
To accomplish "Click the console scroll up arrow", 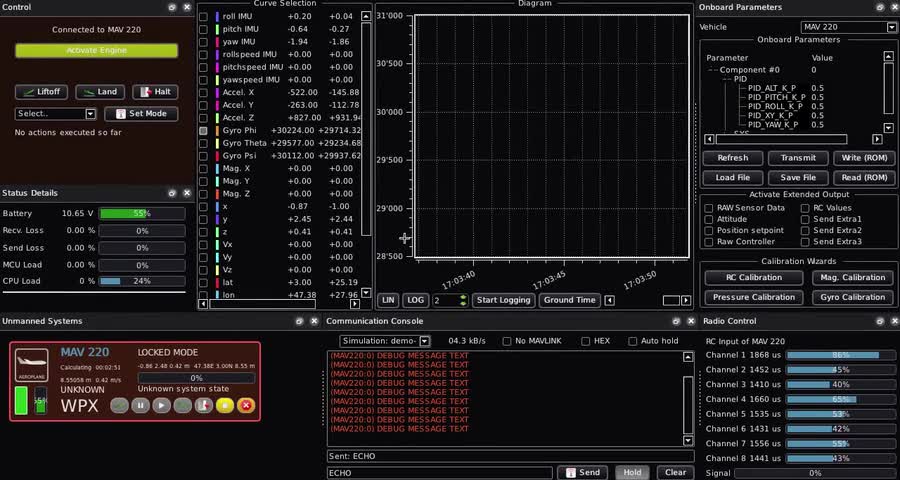I will [x=688, y=357].
